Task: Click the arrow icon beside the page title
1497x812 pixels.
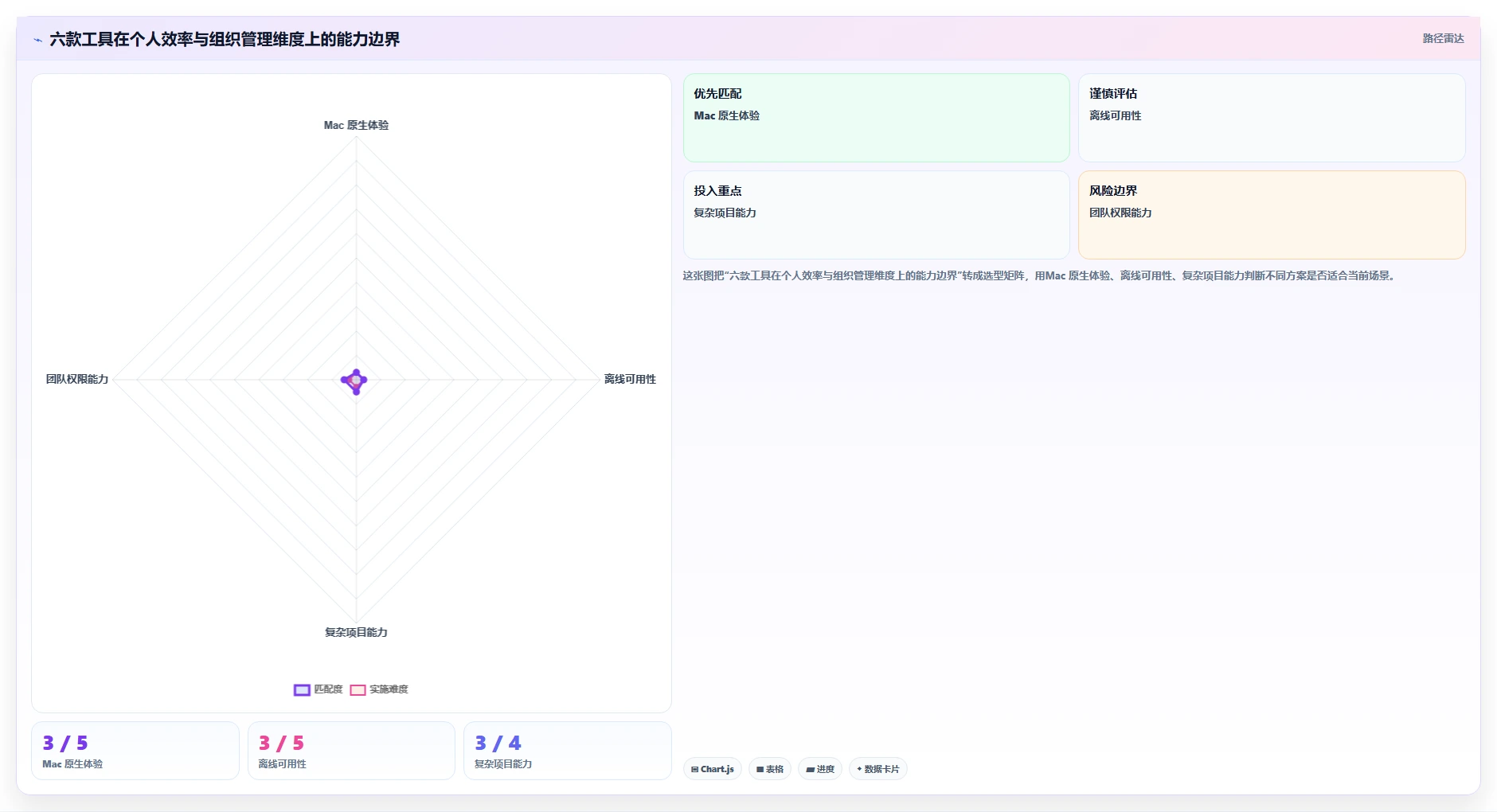Action: [x=37, y=40]
